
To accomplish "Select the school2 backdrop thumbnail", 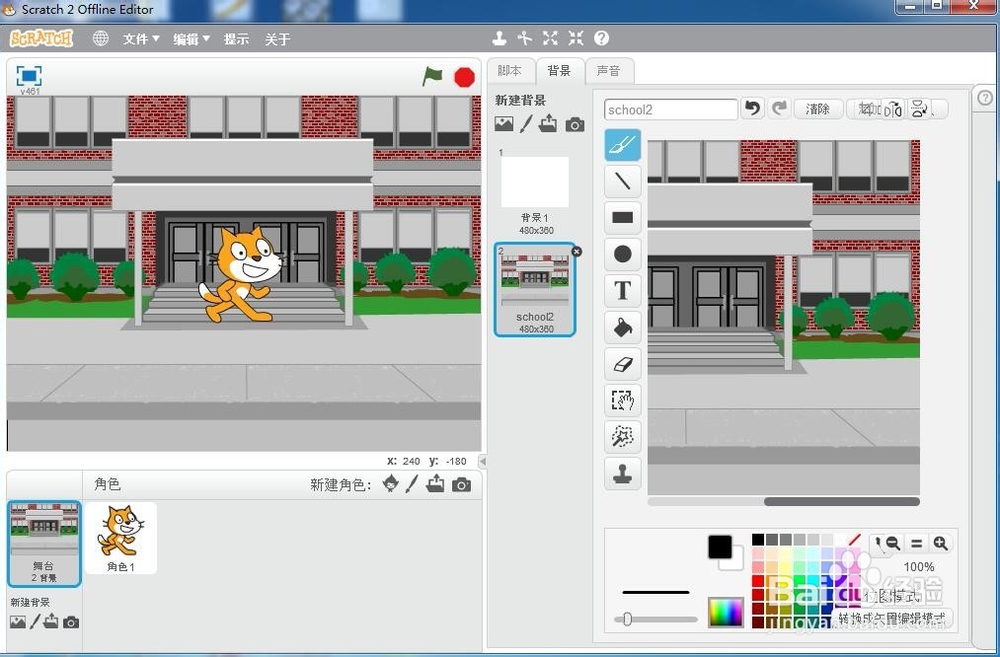I will coord(534,289).
